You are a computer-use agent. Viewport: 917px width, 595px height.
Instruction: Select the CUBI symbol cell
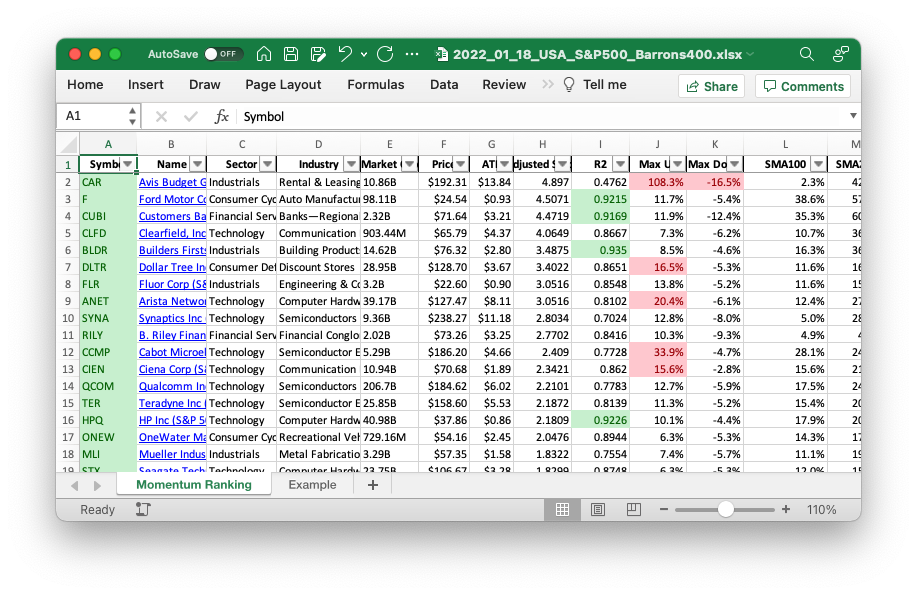coord(108,216)
